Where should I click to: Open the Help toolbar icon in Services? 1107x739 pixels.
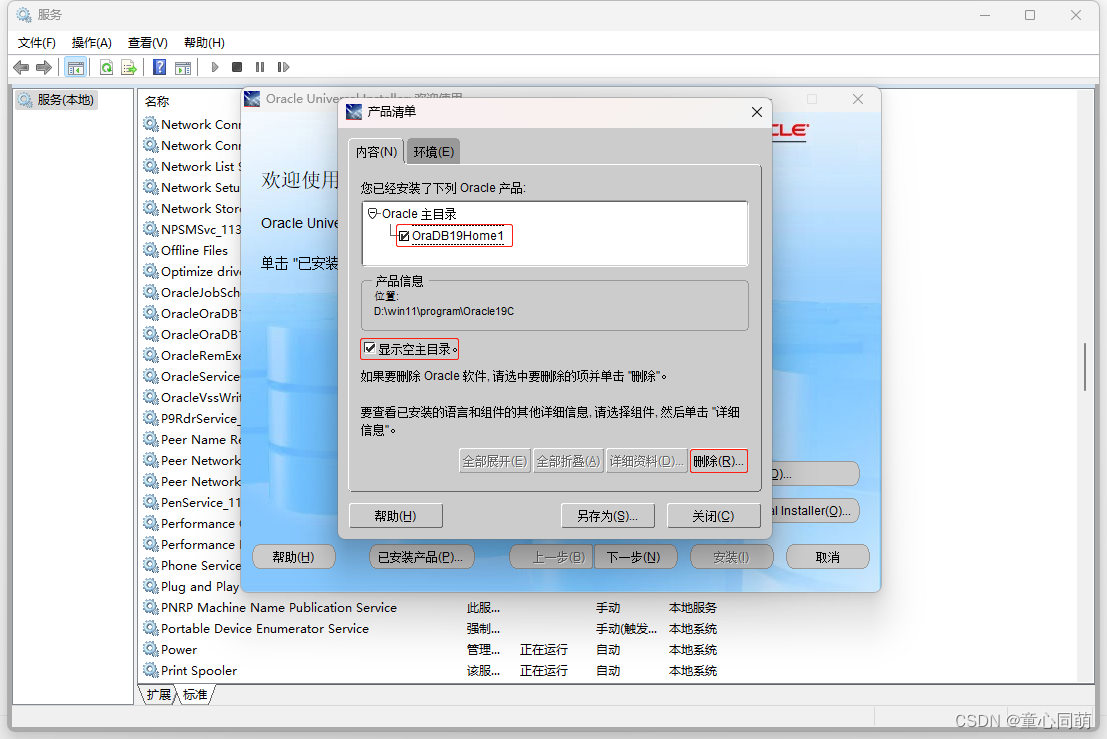click(160, 67)
